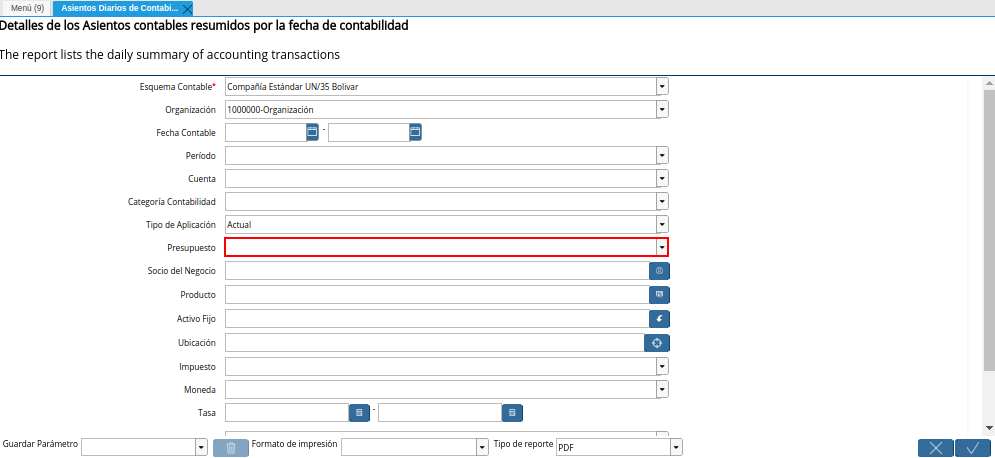This screenshot has width=995, height=458.
Task: Click Producto input field
Action: (x=437, y=295)
